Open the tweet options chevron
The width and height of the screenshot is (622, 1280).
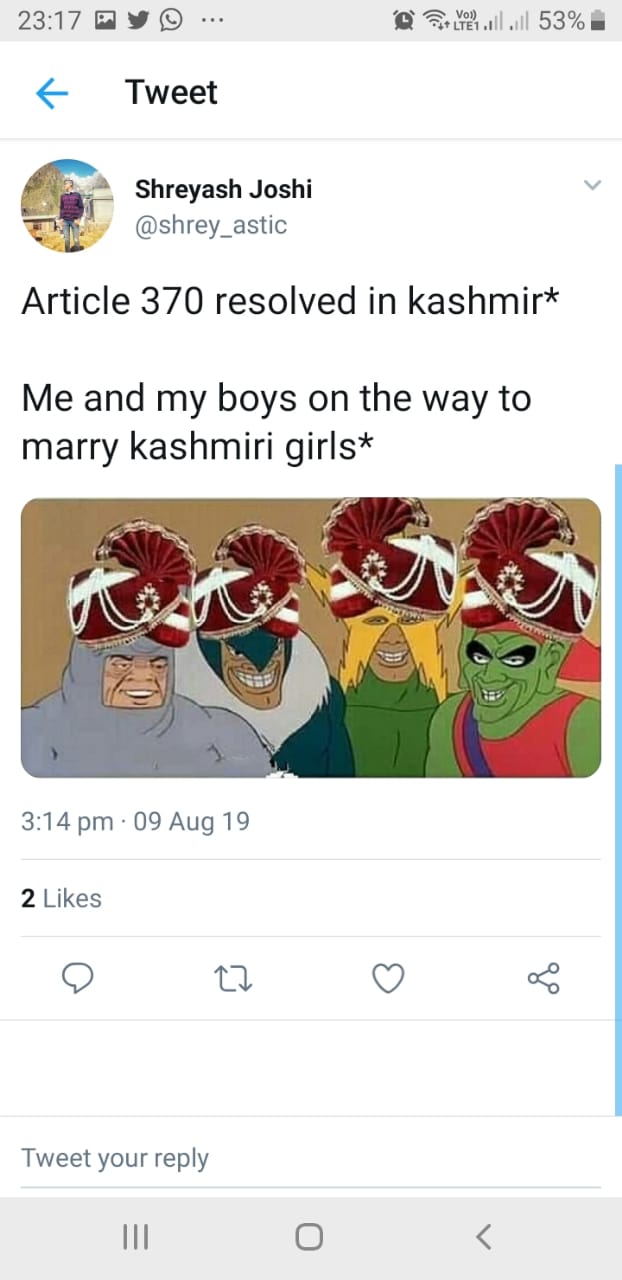coord(591,185)
